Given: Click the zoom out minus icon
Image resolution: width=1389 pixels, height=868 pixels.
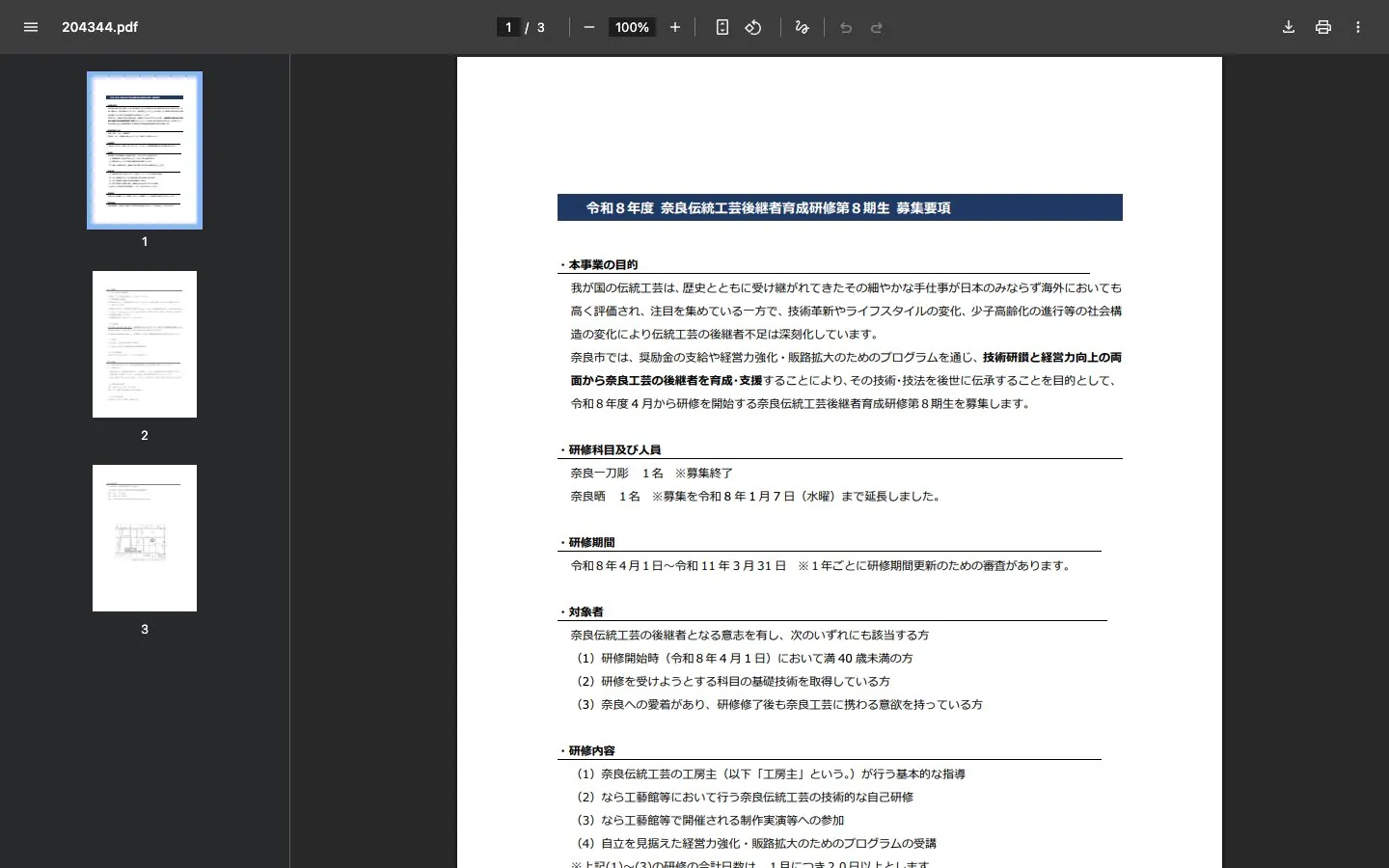Looking at the screenshot, I should click(589, 27).
